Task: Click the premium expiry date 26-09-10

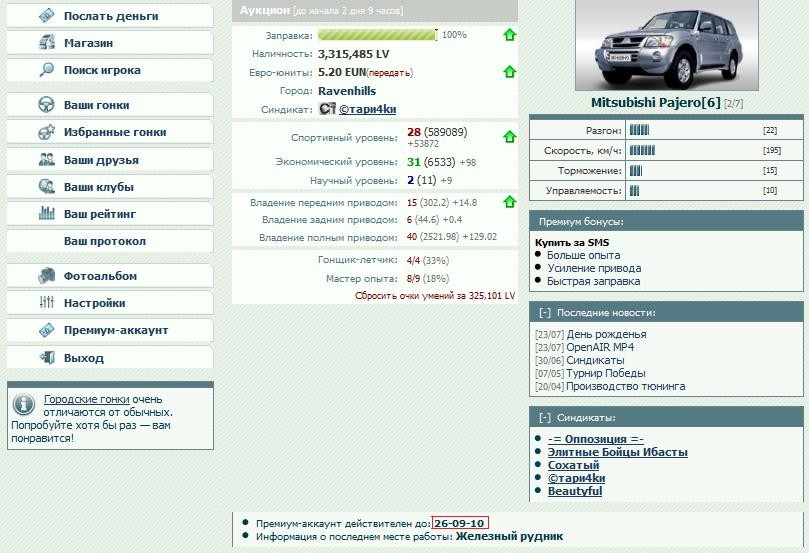Action: (x=459, y=523)
